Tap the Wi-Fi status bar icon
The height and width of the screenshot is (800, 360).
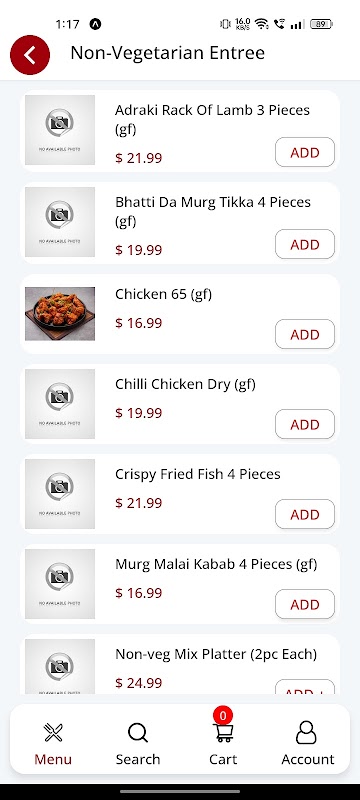(x=262, y=24)
